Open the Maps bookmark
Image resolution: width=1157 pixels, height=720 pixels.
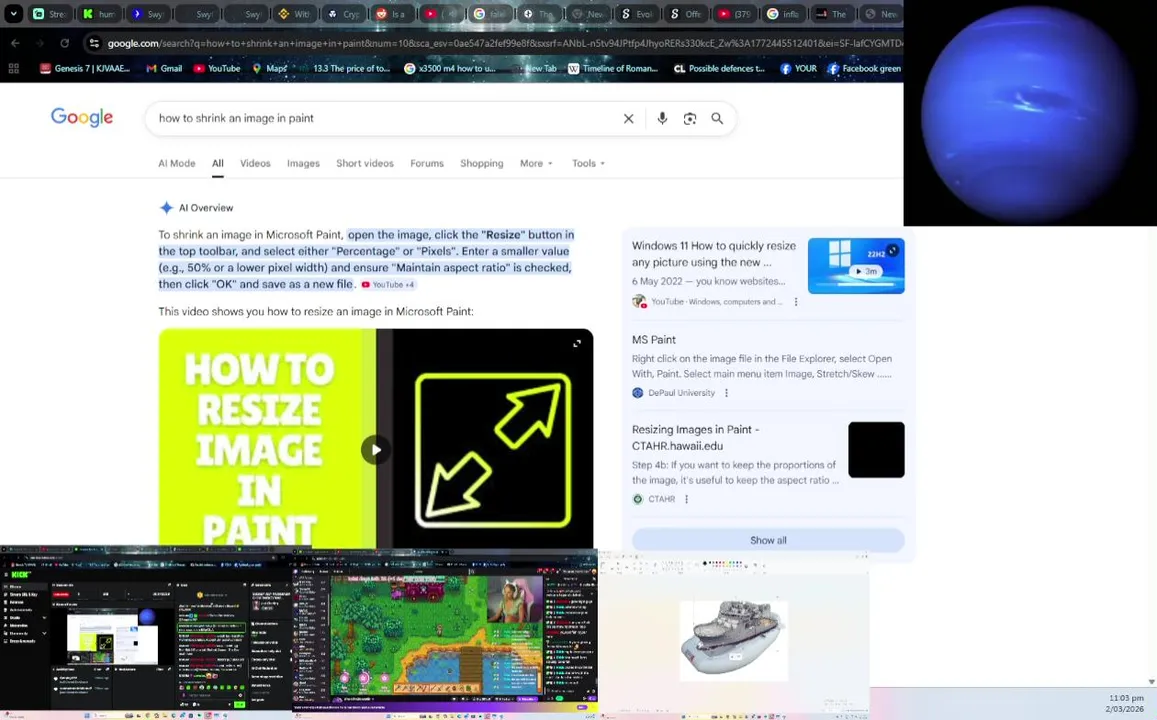click(270, 69)
